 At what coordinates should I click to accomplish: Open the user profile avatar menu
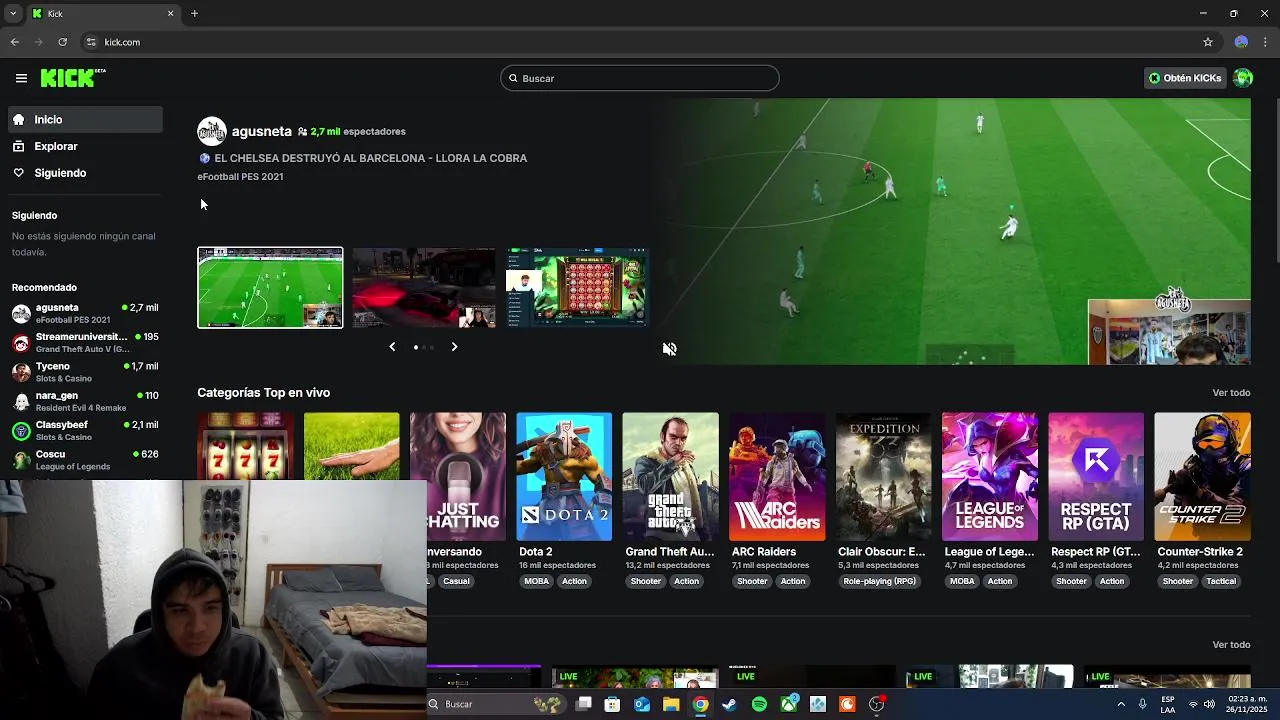(x=1243, y=78)
